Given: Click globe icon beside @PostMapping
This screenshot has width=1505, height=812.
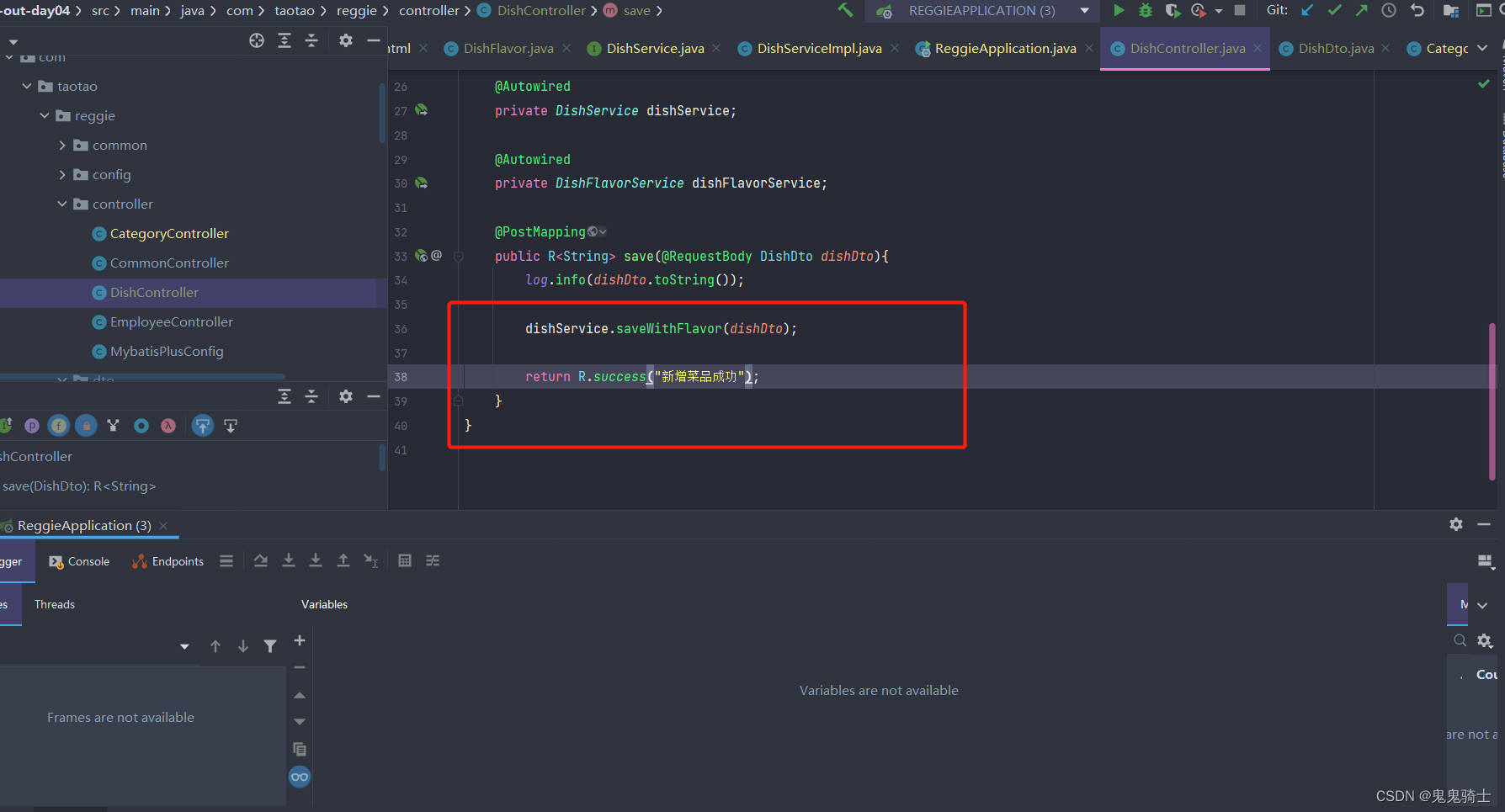Looking at the screenshot, I should tap(593, 231).
